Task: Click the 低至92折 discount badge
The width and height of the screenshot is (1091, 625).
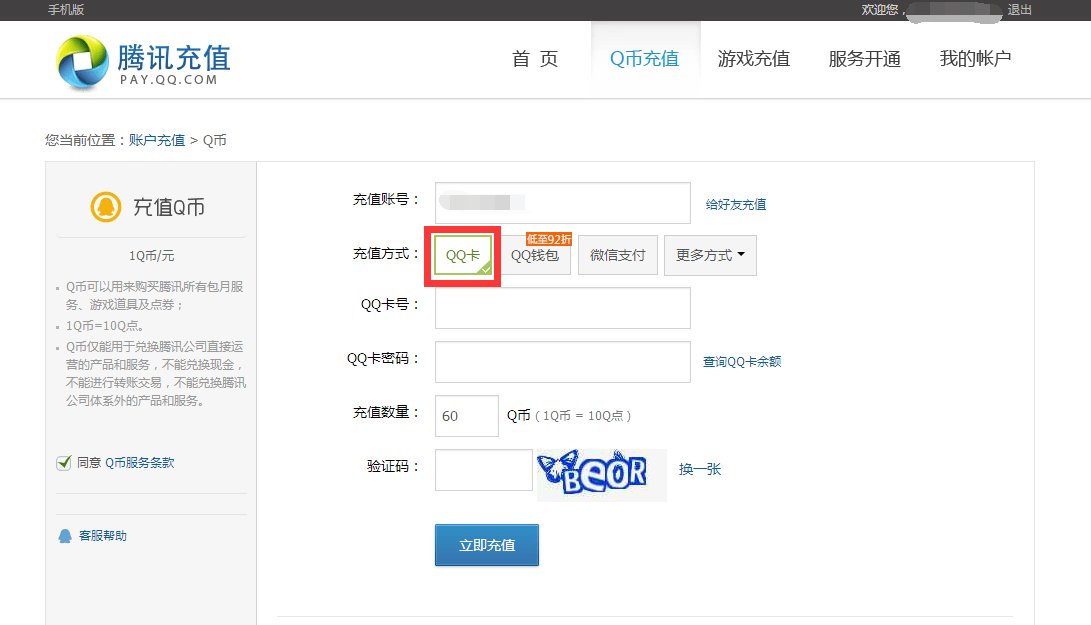Action: [549, 239]
